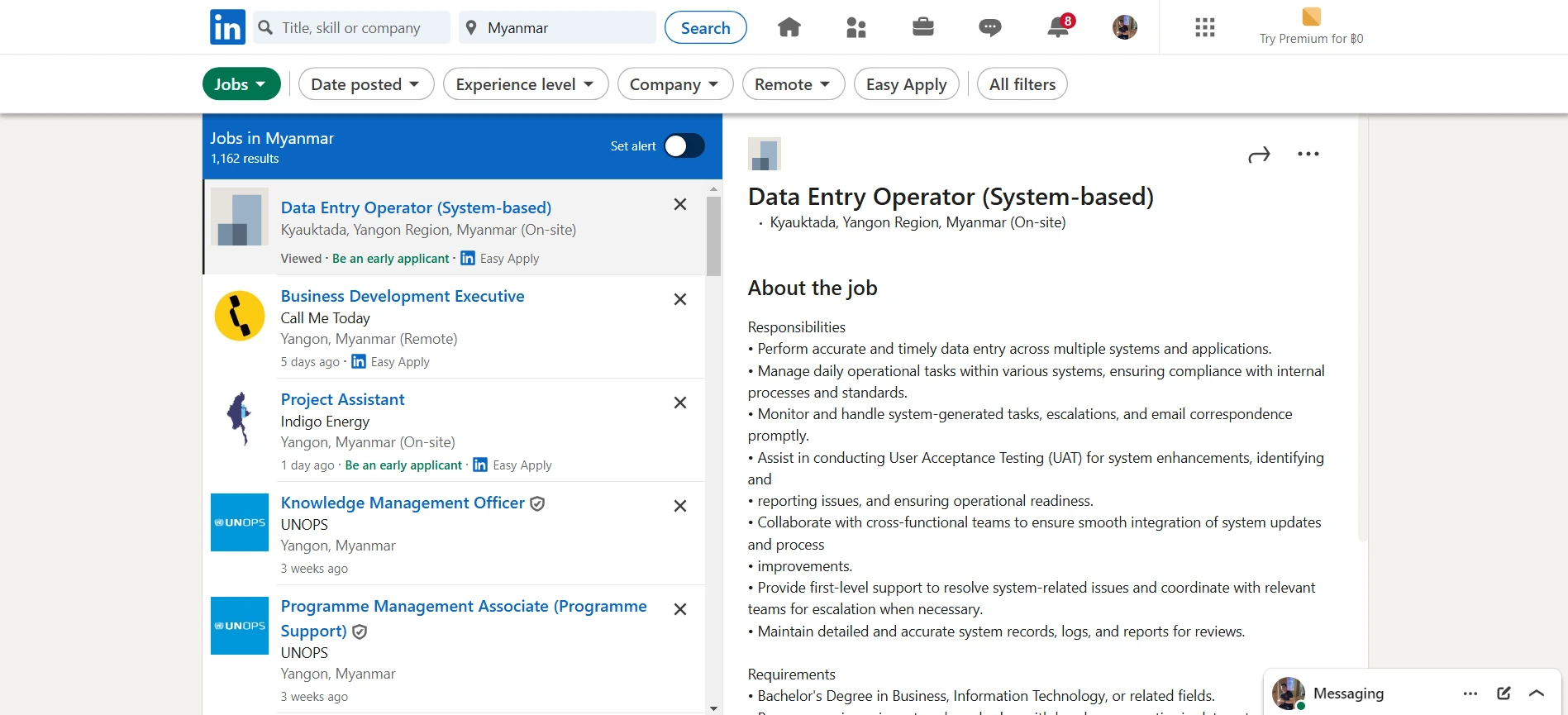Toggle the Easy Apply filter
The image size is (1568, 715).
[907, 84]
